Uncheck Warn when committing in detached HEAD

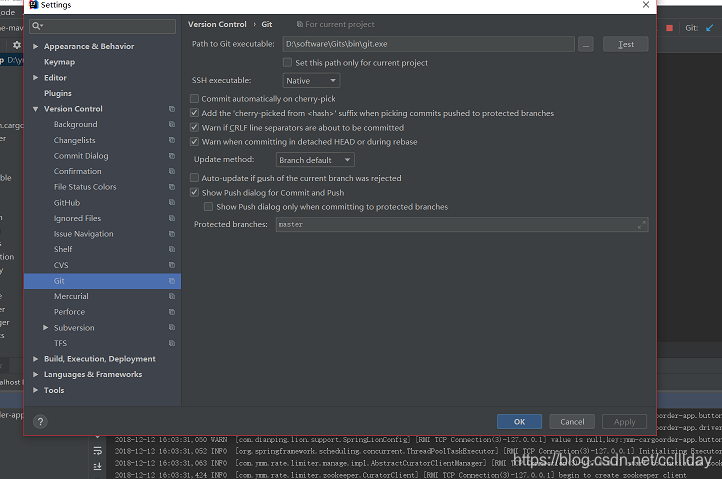pos(194,142)
